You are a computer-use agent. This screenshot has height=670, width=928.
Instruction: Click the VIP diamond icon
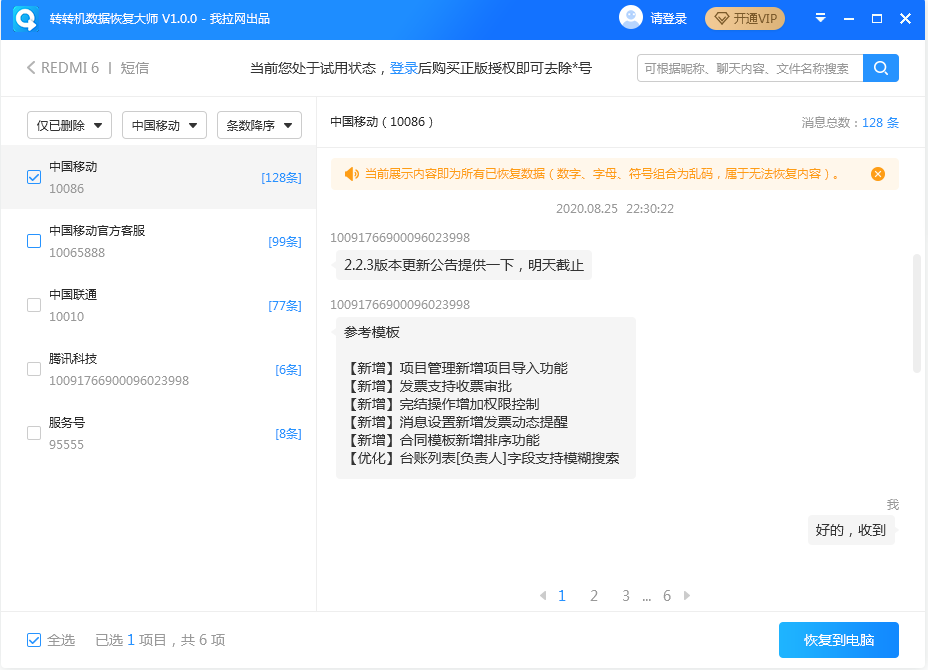click(x=721, y=19)
